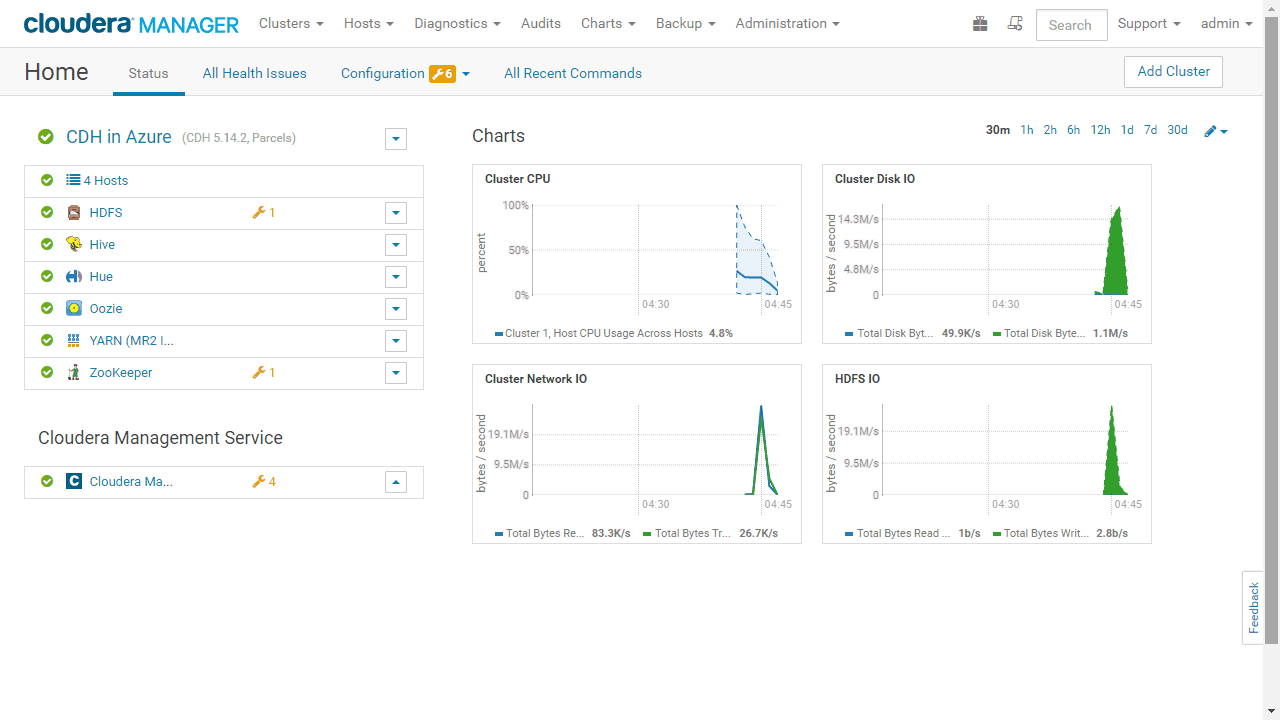
Task: Open HDFS configuration wrench warning
Action: (264, 212)
